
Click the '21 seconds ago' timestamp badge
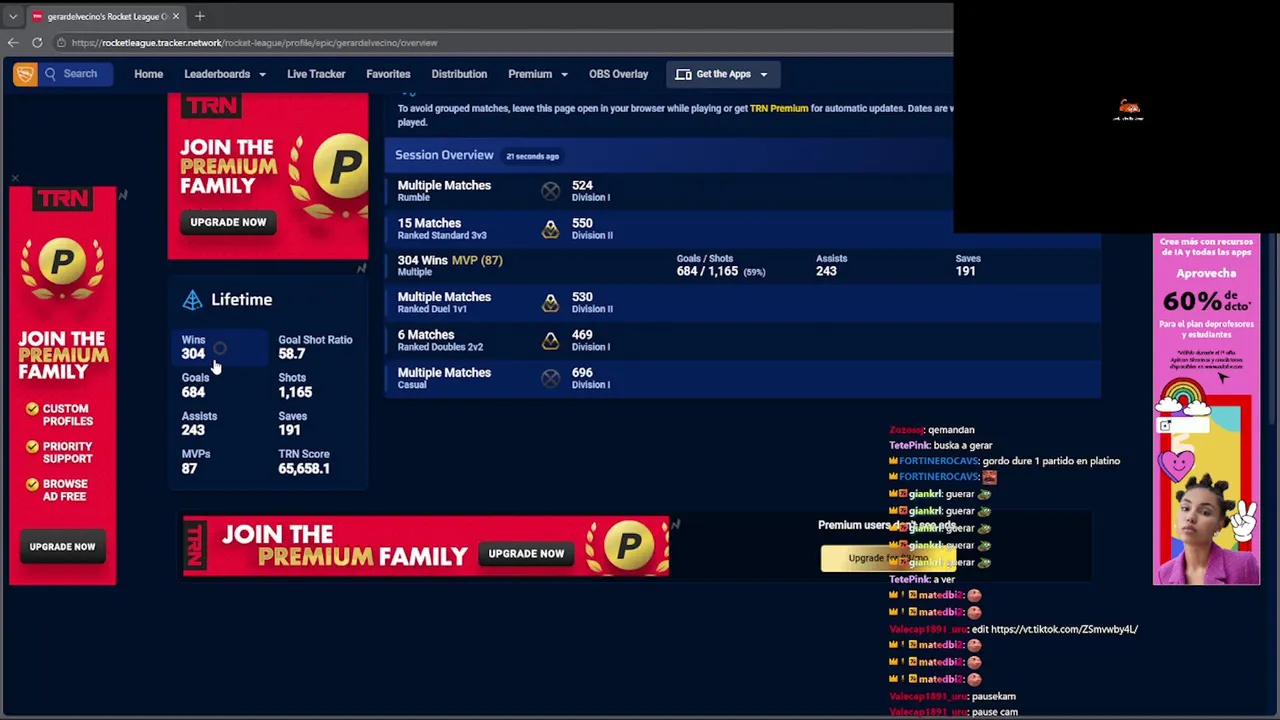[532, 156]
